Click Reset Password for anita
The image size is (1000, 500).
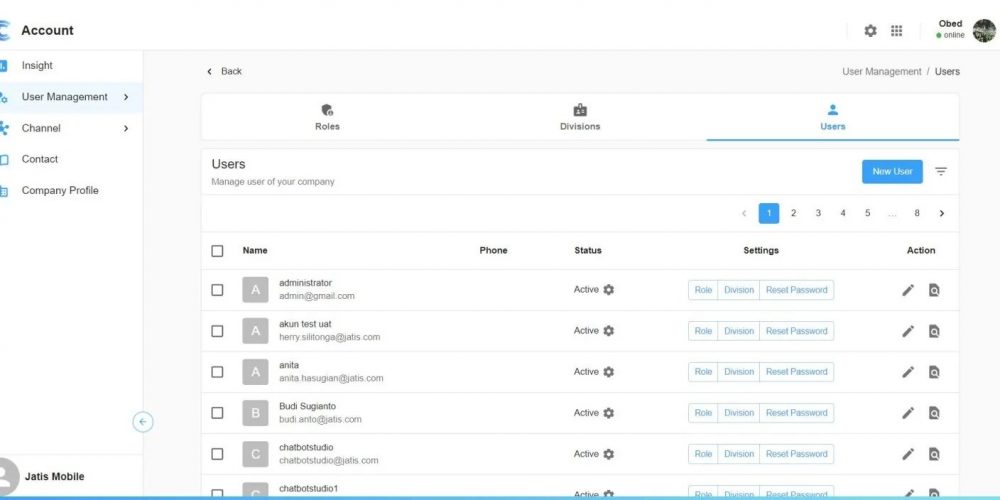(x=796, y=372)
